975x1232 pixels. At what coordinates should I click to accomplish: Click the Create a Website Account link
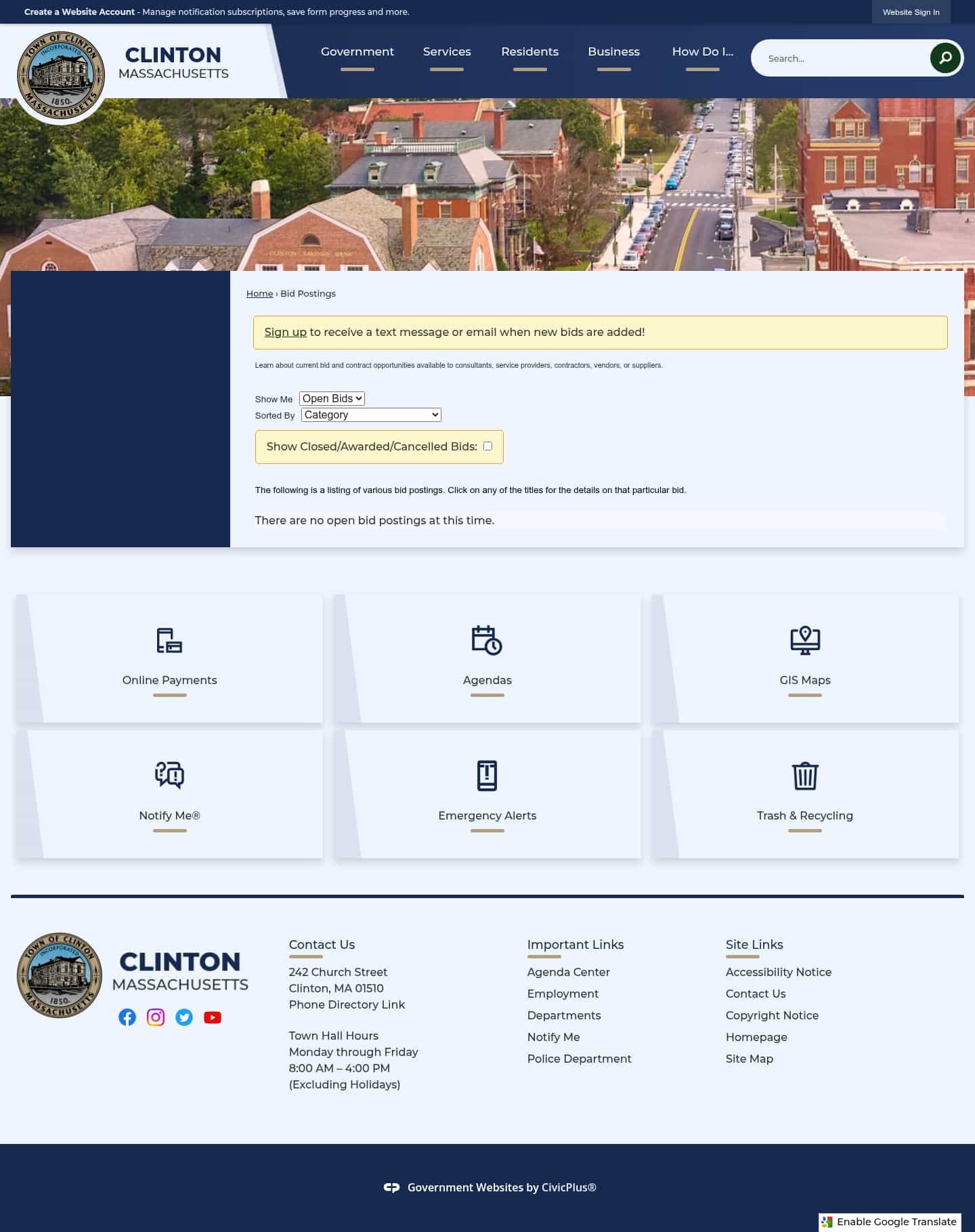(x=79, y=12)
